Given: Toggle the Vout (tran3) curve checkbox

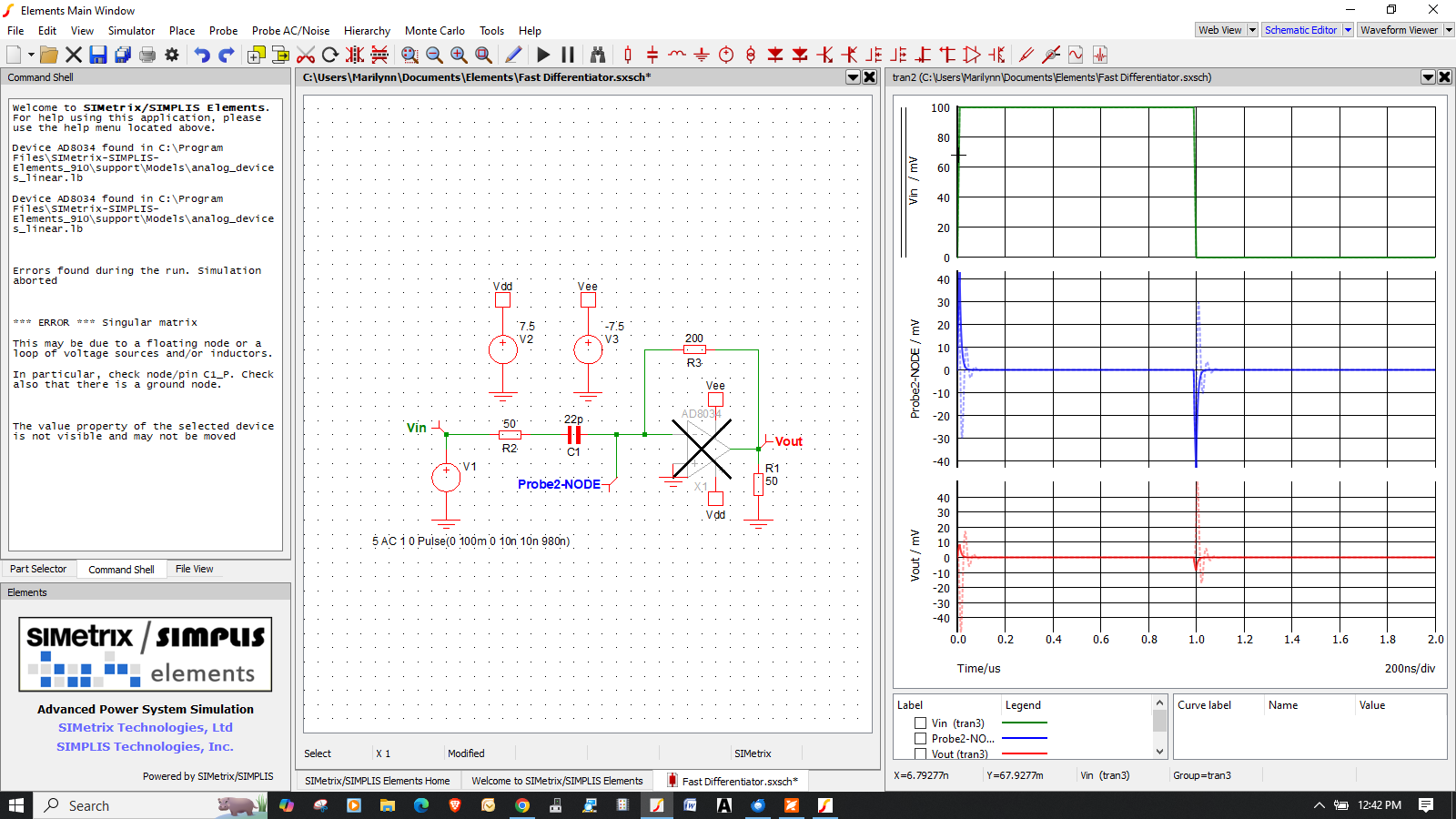Looking at the screenshot, I should 920,754.
